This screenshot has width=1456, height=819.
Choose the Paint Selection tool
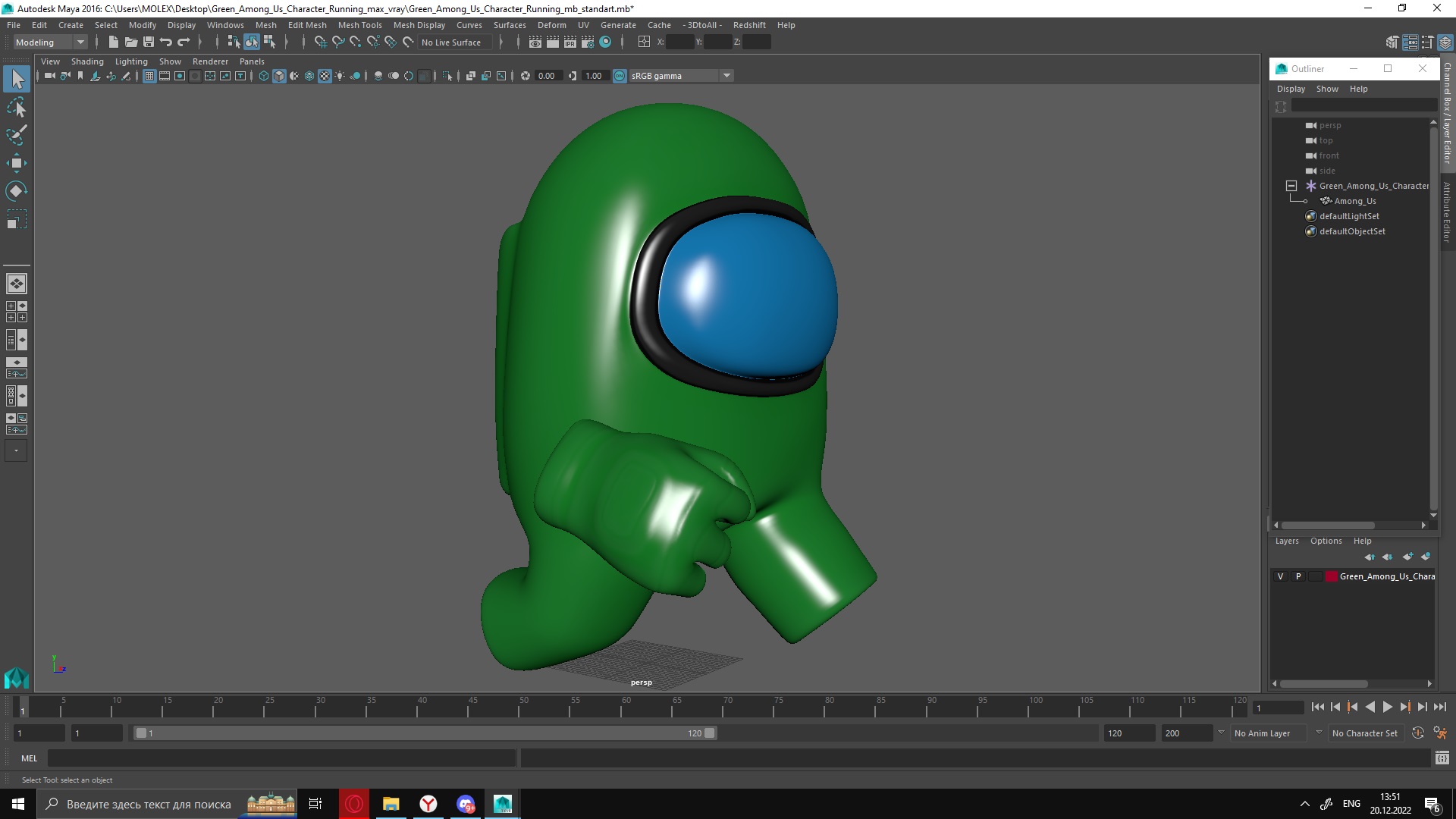(x=17, y=135)
